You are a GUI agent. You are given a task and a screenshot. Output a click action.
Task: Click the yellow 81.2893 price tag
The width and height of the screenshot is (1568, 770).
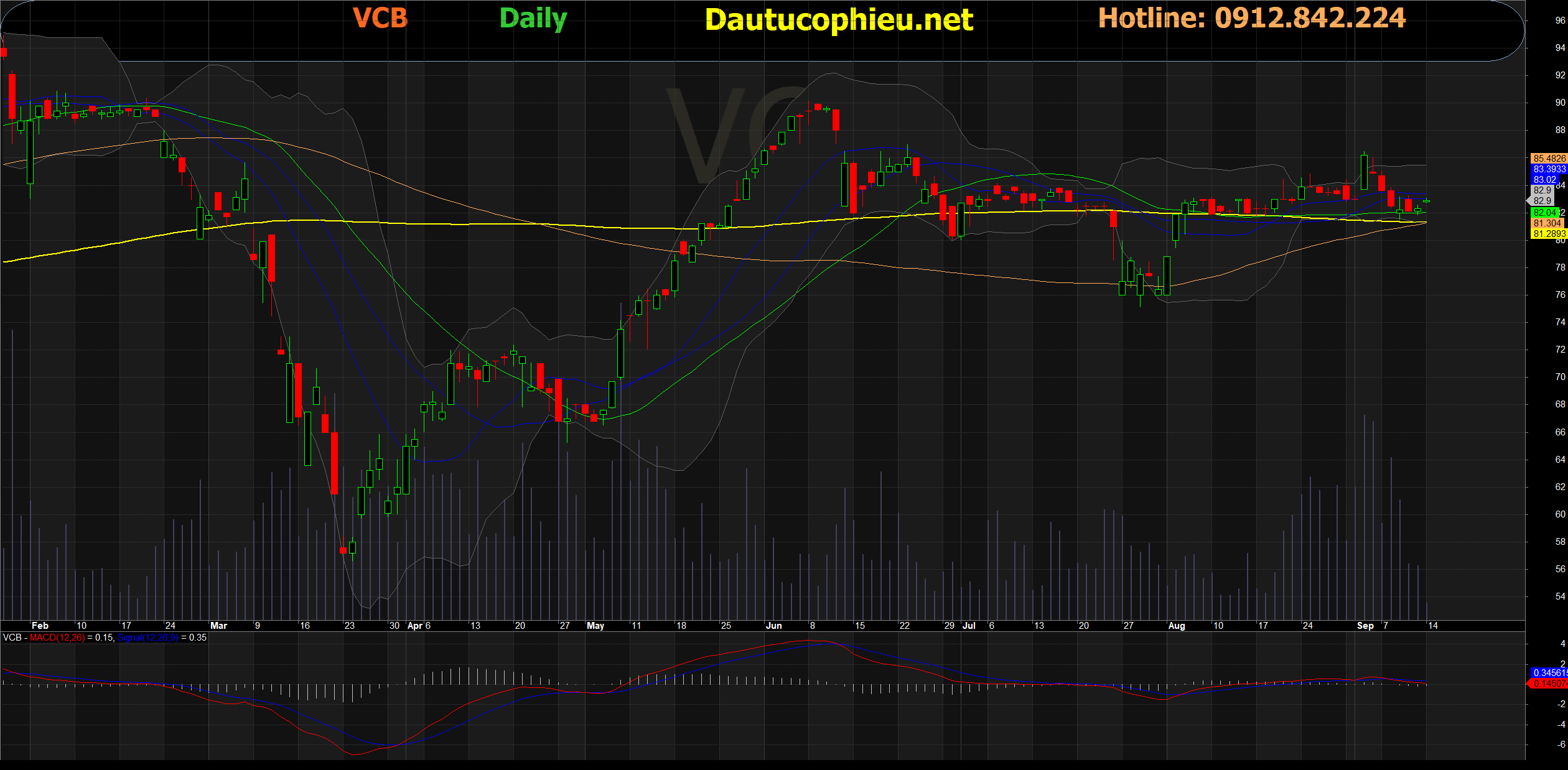[x=1548, y=234]
